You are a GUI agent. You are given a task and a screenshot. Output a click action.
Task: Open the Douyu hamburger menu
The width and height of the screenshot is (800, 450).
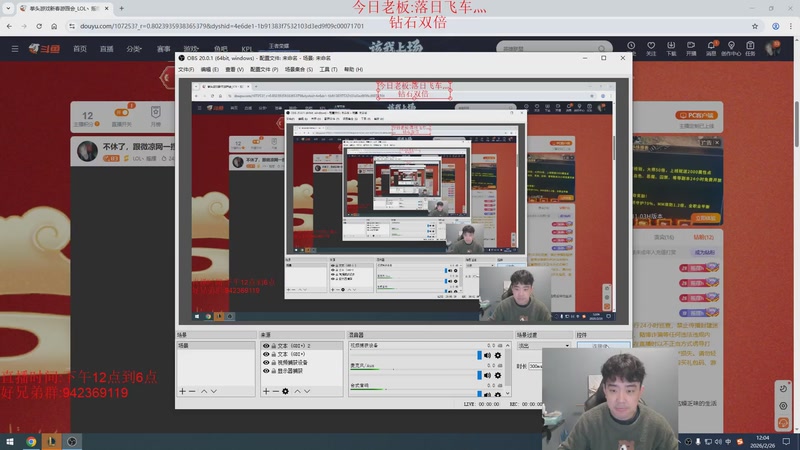(x=15, y=48)
